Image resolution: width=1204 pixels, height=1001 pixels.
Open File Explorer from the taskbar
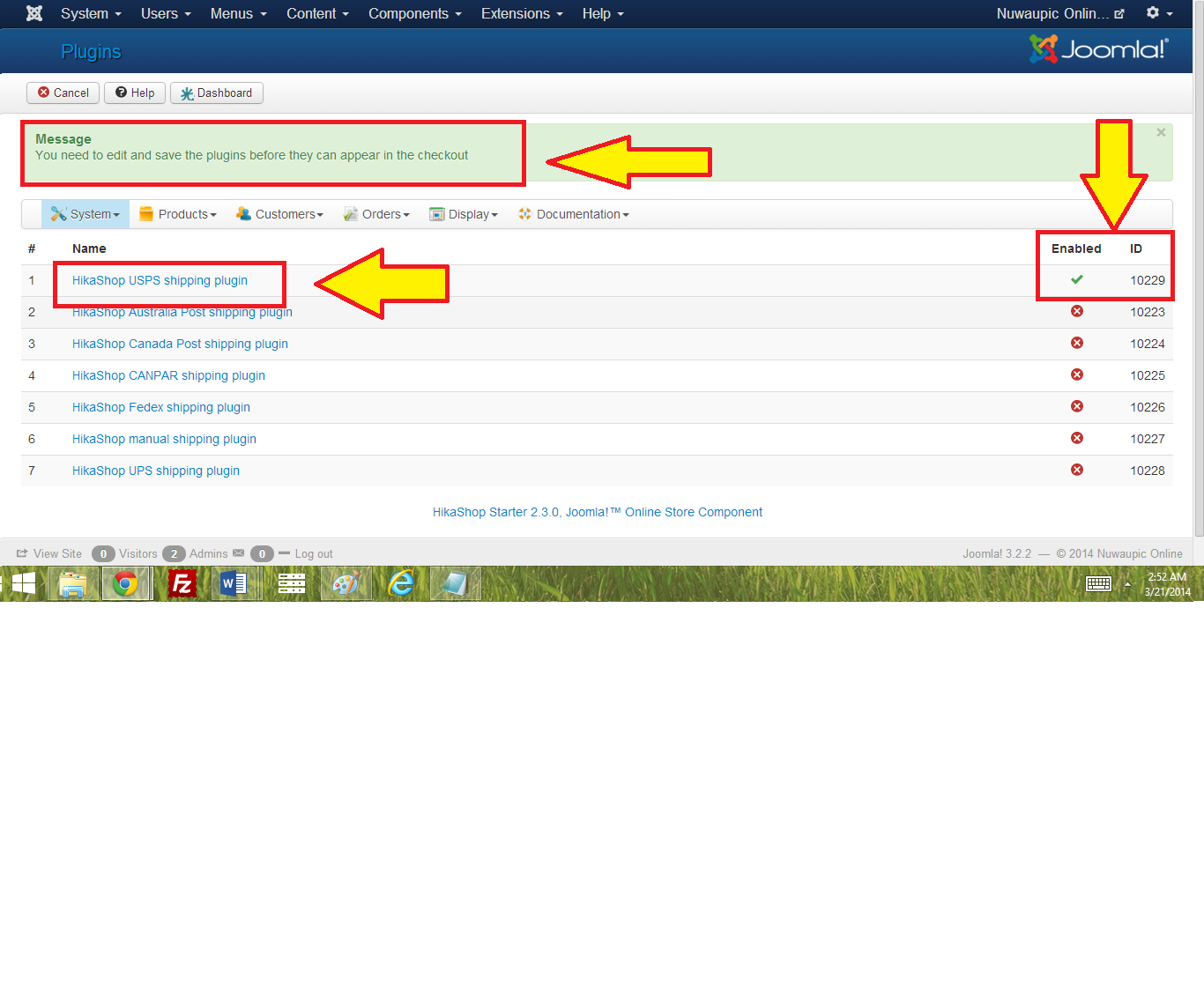tap(72, 583)
